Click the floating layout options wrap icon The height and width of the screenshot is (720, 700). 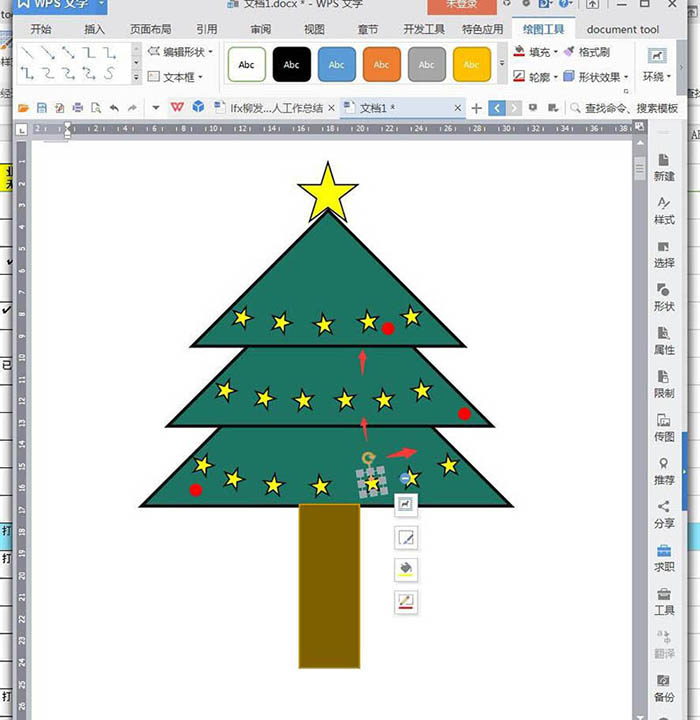pyautogui.click(x=406, y=505)
